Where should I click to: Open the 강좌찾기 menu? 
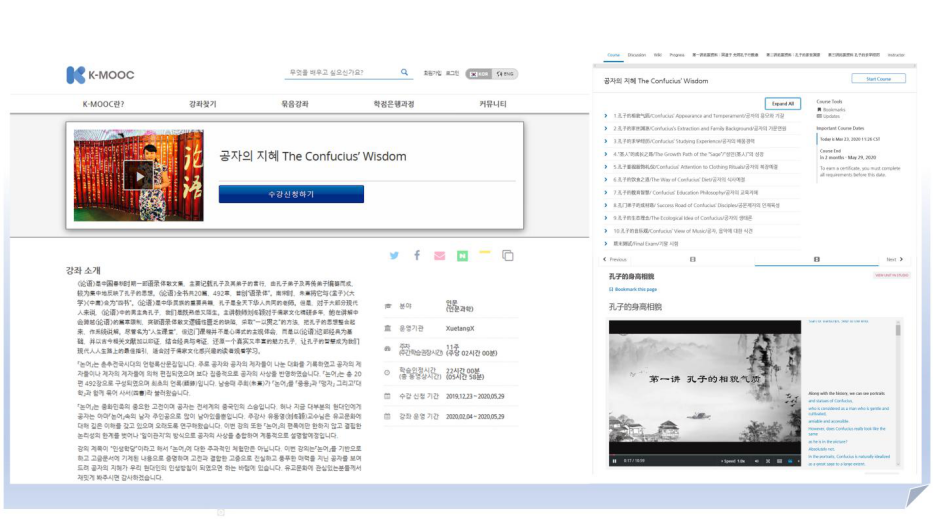[x=203, y=104]
